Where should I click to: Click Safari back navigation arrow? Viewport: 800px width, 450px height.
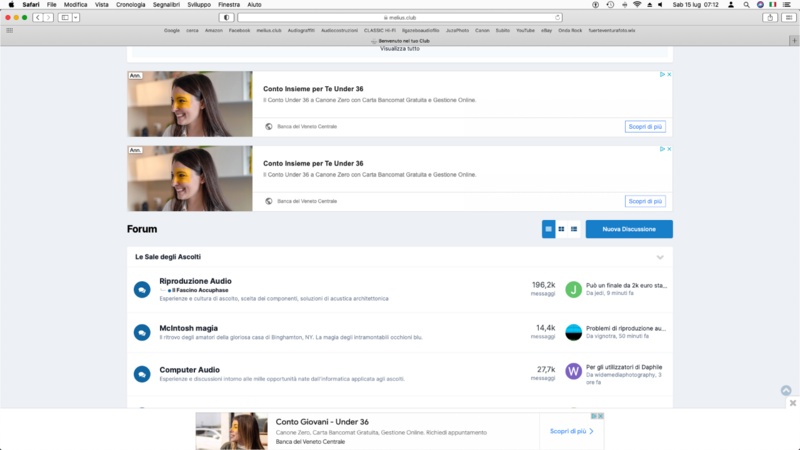click(37, 17)
